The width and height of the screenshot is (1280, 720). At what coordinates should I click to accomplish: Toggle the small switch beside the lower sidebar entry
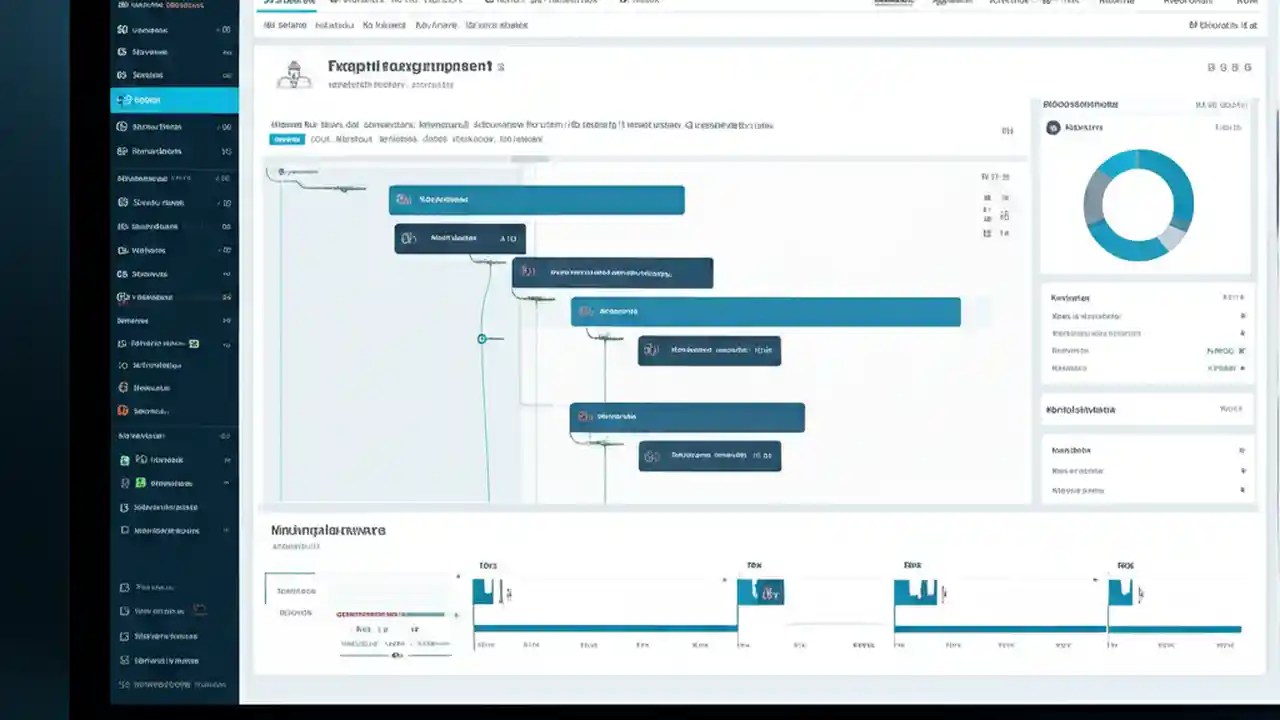[199, 610]
